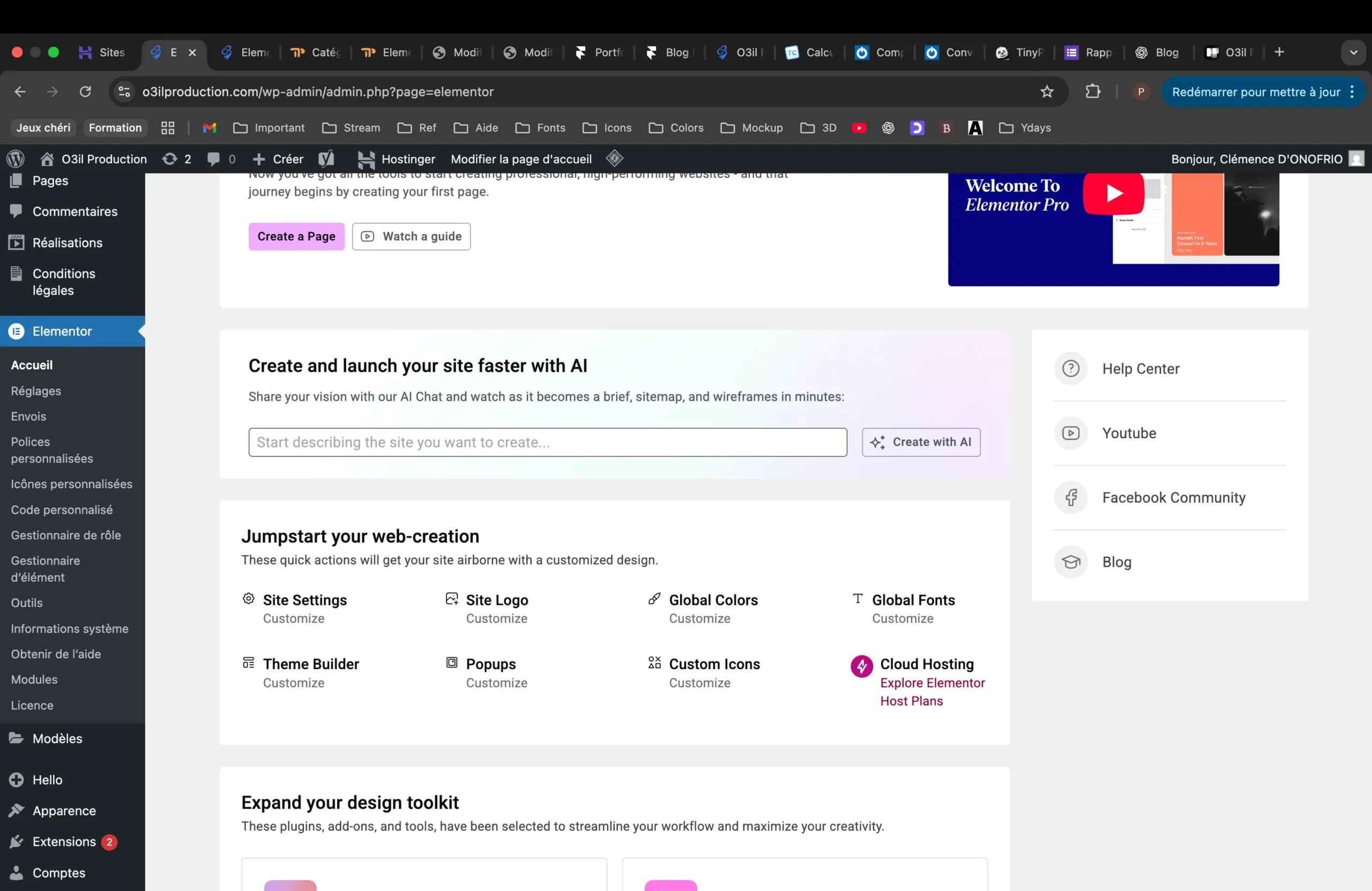Open Réglages in Elementor submenu
Image resolution: width=1372 pixels, height=891 pixels.
tap(36, 391)
